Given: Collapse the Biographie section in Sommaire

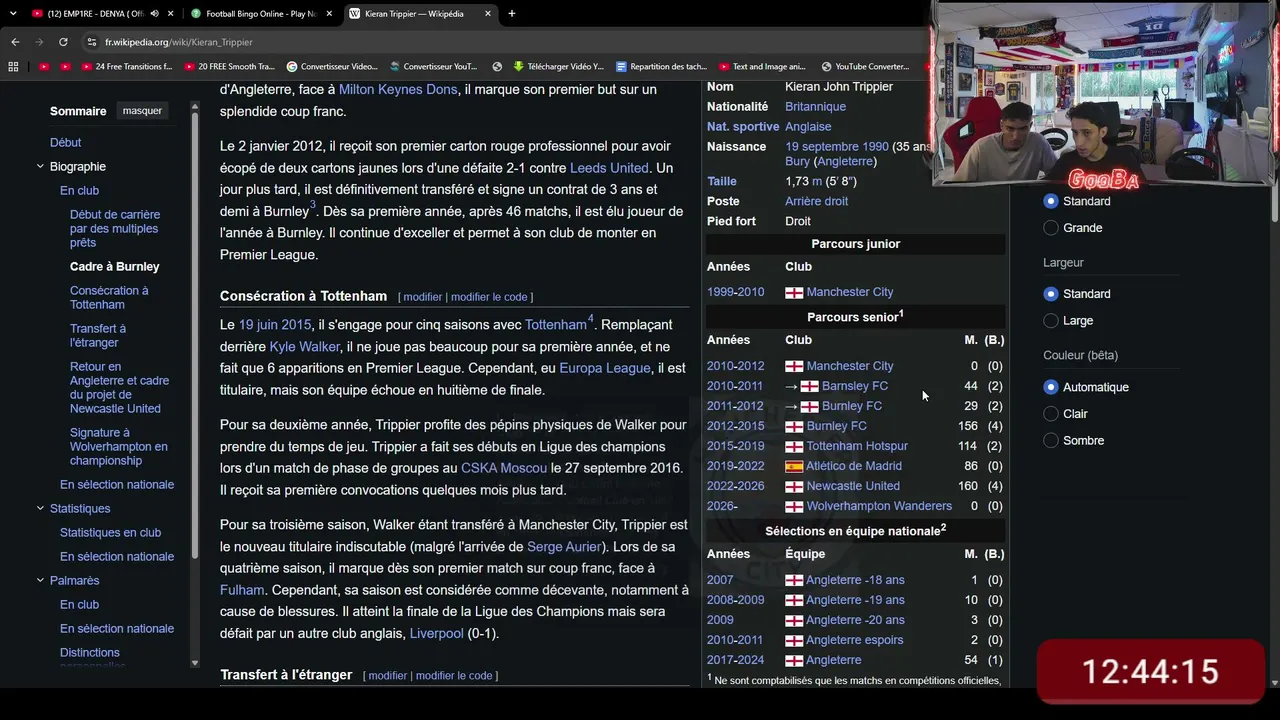Looking at the screenshot, I should [x=40, y=167].
